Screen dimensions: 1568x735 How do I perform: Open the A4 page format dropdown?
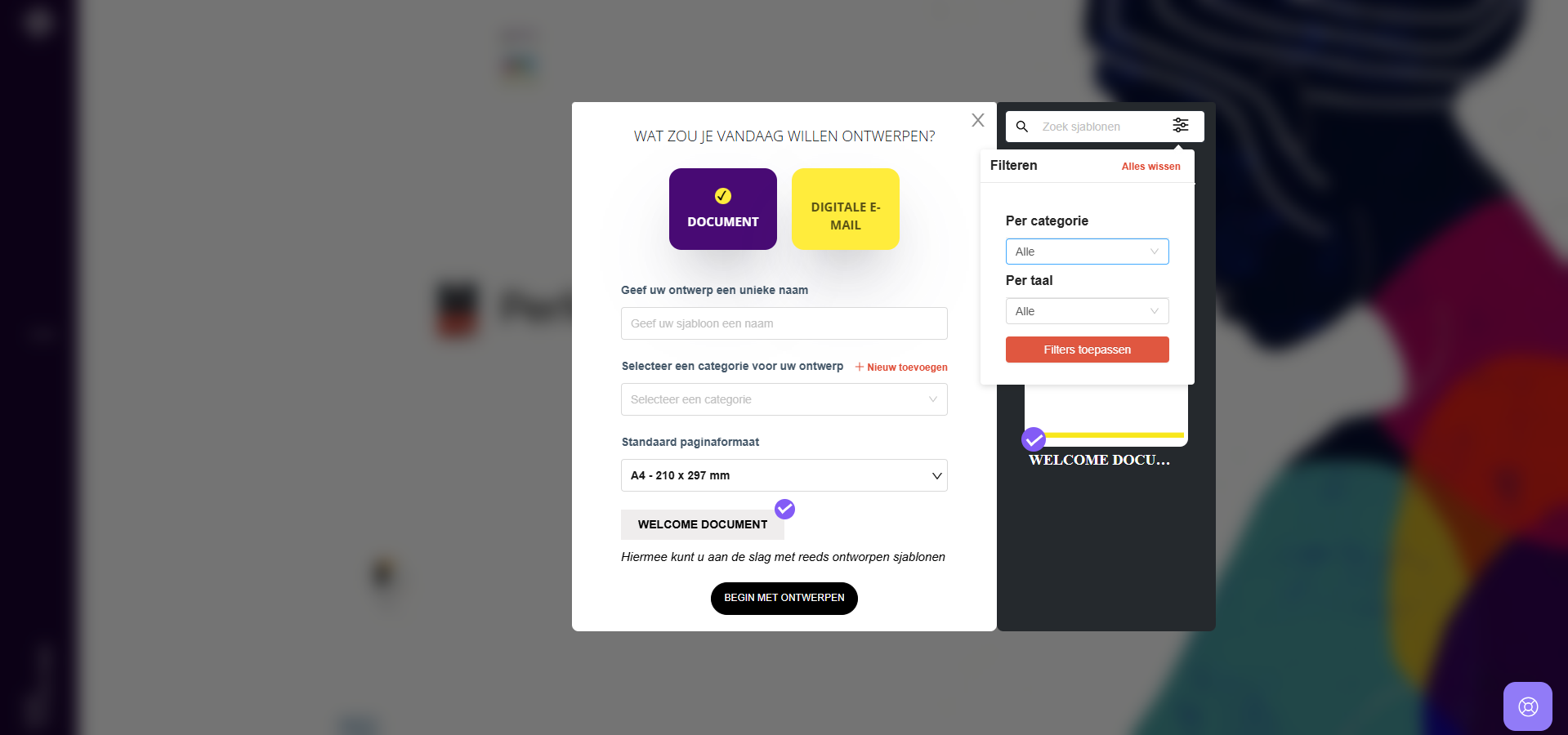[x=784, y=475]
